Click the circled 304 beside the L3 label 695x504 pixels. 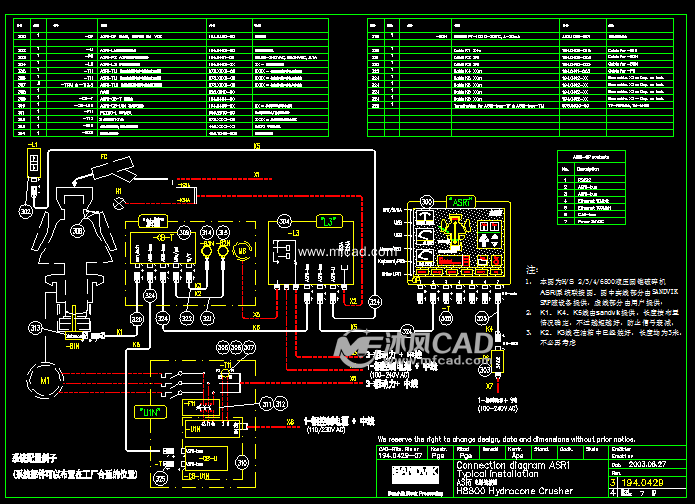[284, 221]
